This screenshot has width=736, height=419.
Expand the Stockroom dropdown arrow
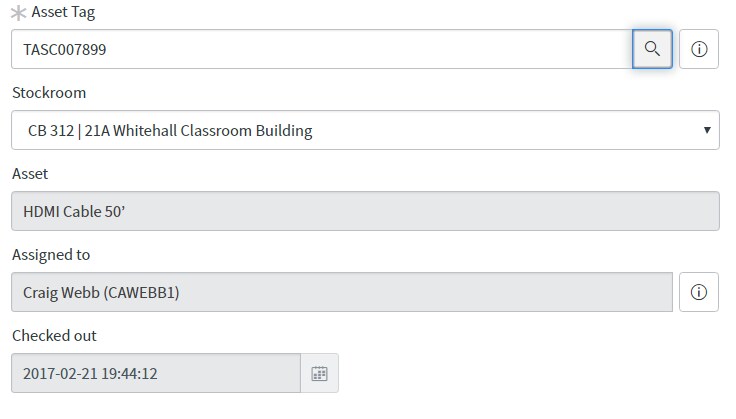[x=707, y=130]
